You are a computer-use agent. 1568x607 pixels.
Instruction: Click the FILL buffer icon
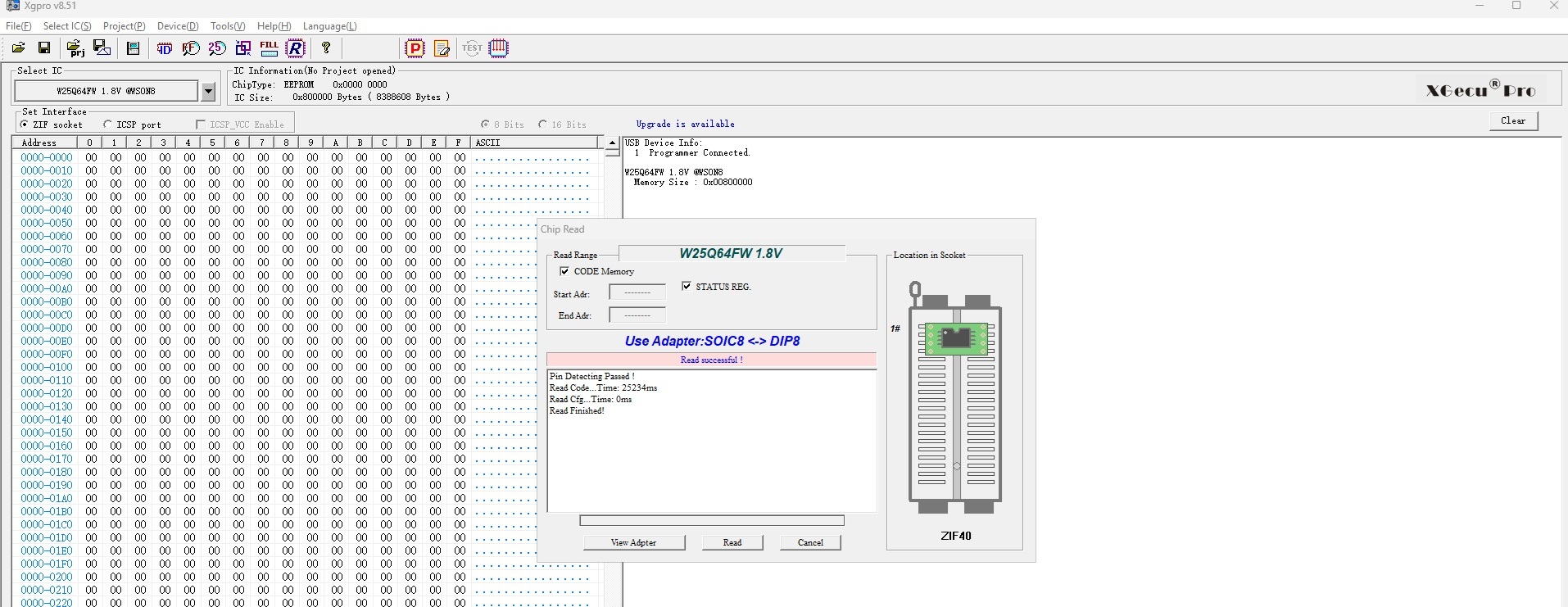(x=269, y=48)
